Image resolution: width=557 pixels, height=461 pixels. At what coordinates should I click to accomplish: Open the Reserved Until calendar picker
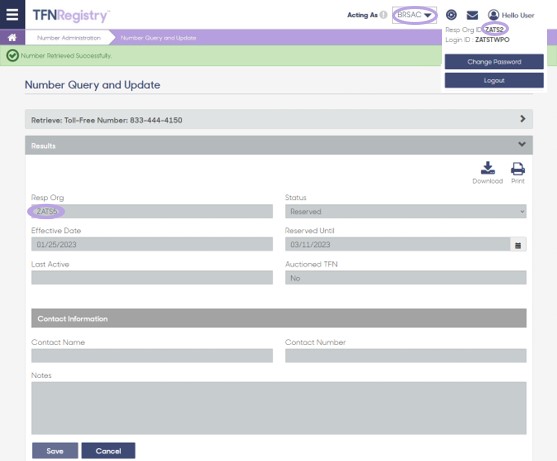(518, 245)
